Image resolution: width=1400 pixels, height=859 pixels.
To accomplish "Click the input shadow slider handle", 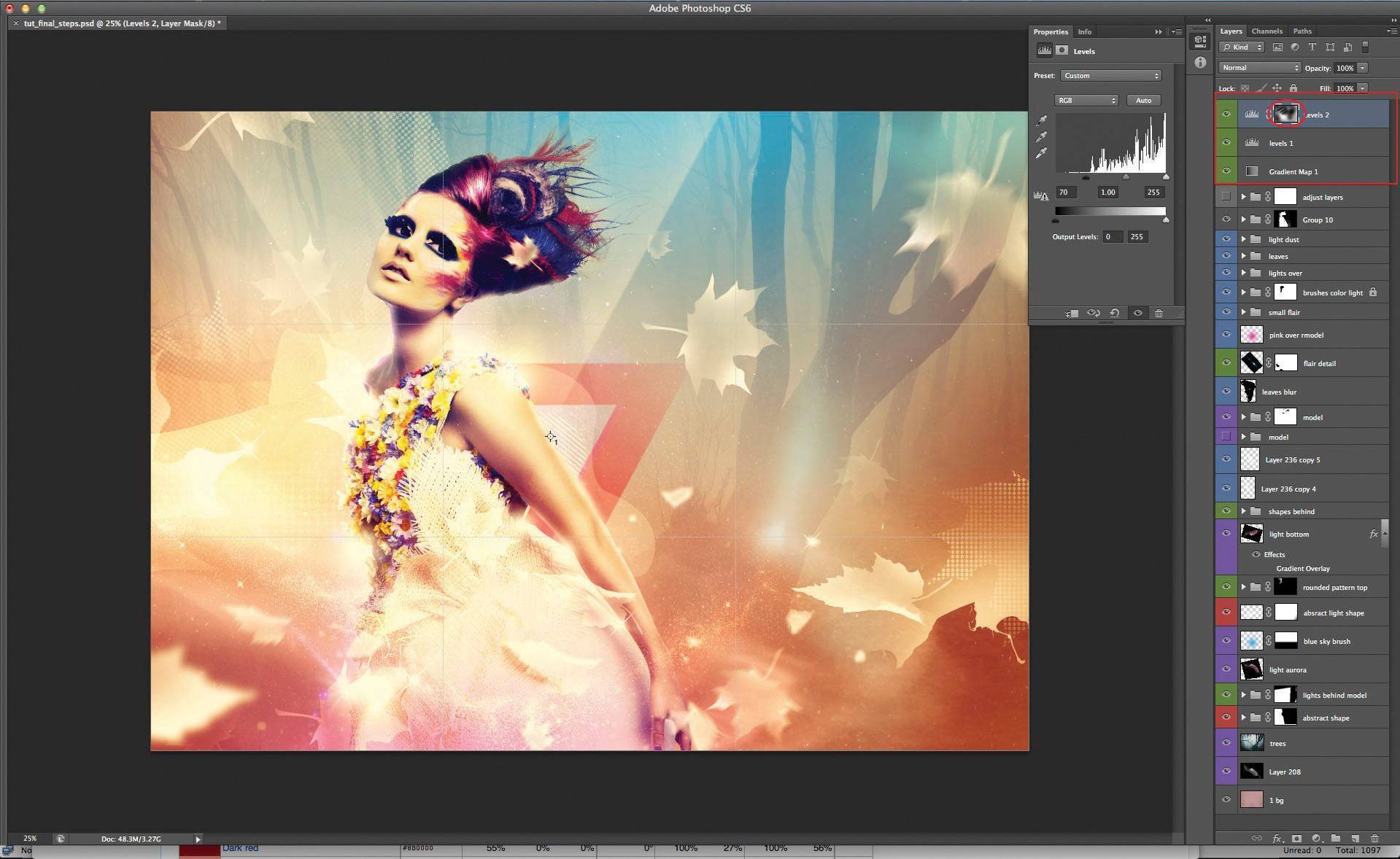I will 1086,177.
